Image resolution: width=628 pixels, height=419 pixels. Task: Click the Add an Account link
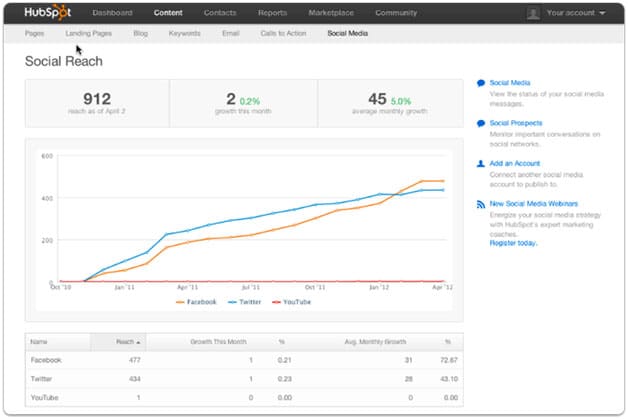[515, 163]
